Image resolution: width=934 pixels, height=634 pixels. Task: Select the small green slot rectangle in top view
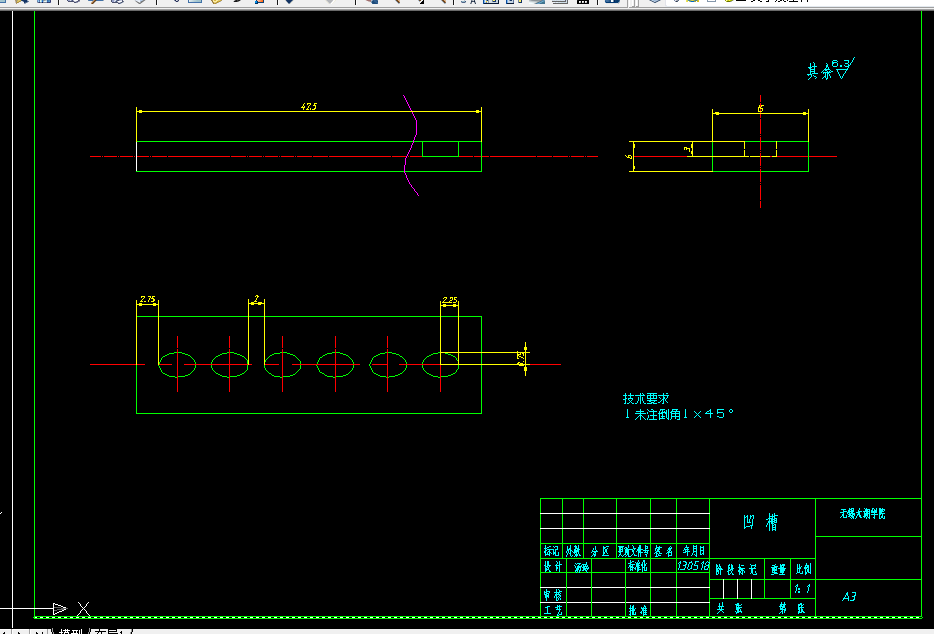(440, 149)
